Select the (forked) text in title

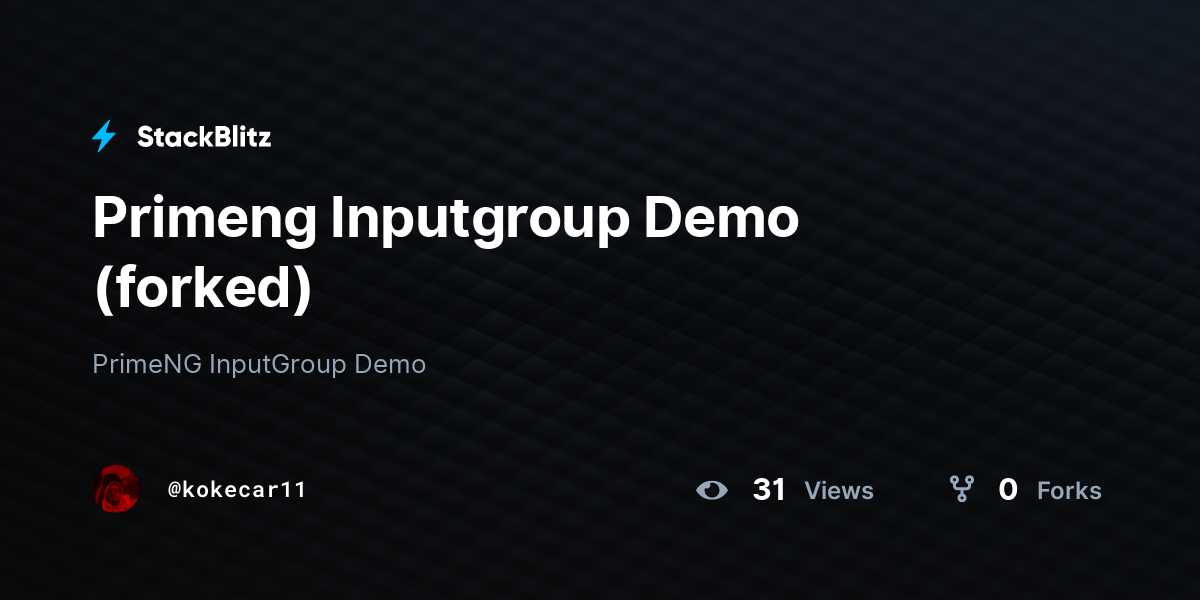coord(202,289)
